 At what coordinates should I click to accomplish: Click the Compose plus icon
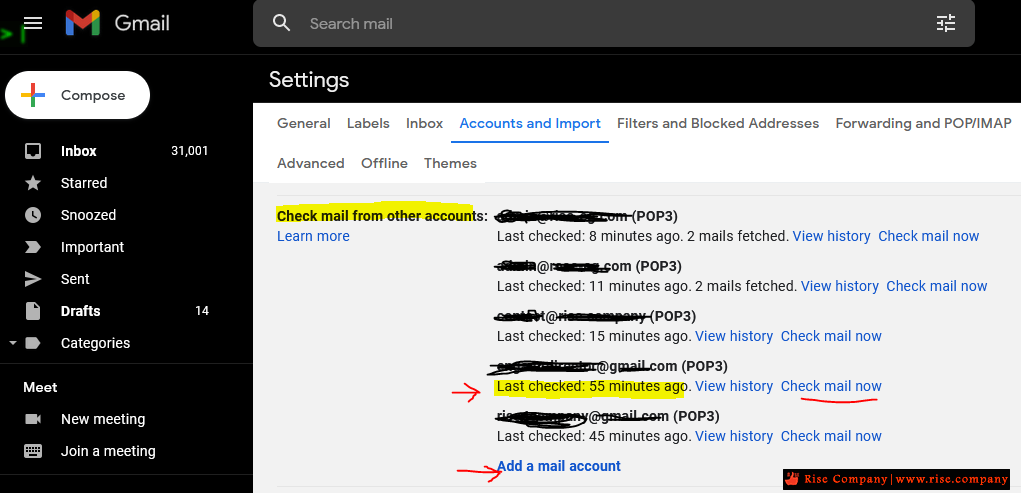point(33,95)
